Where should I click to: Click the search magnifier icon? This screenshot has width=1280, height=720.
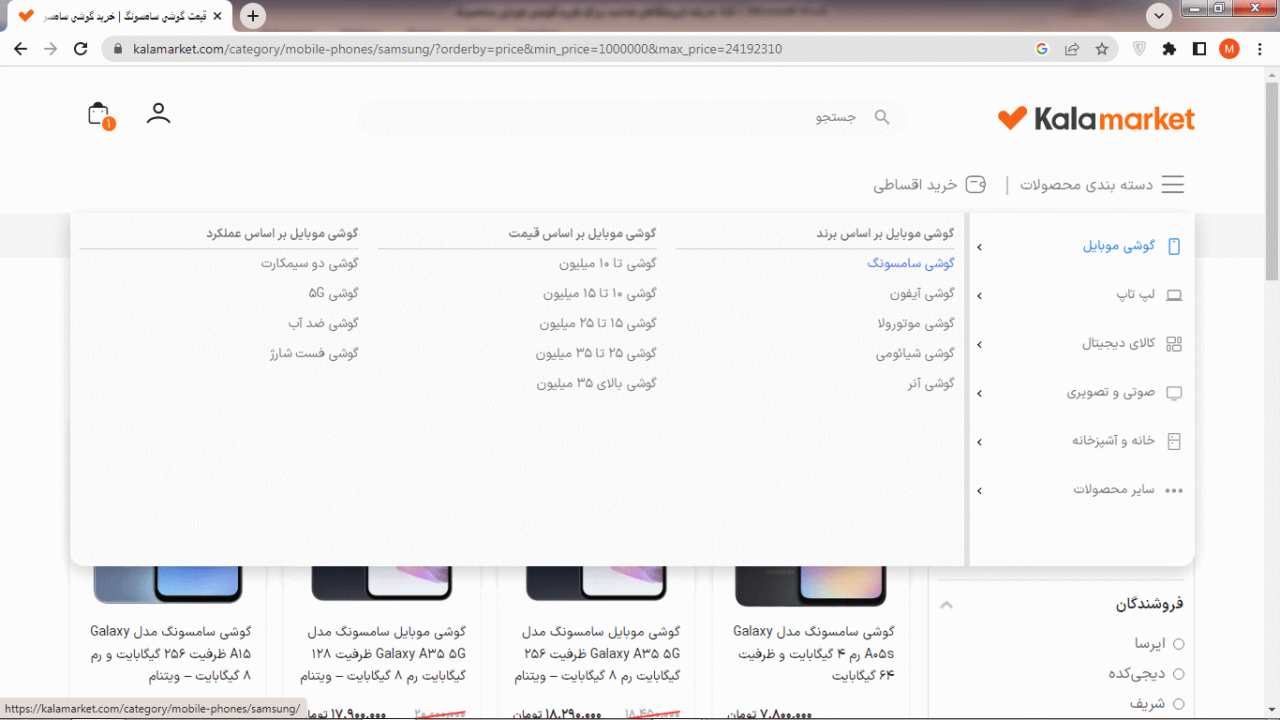click(882, 117)
